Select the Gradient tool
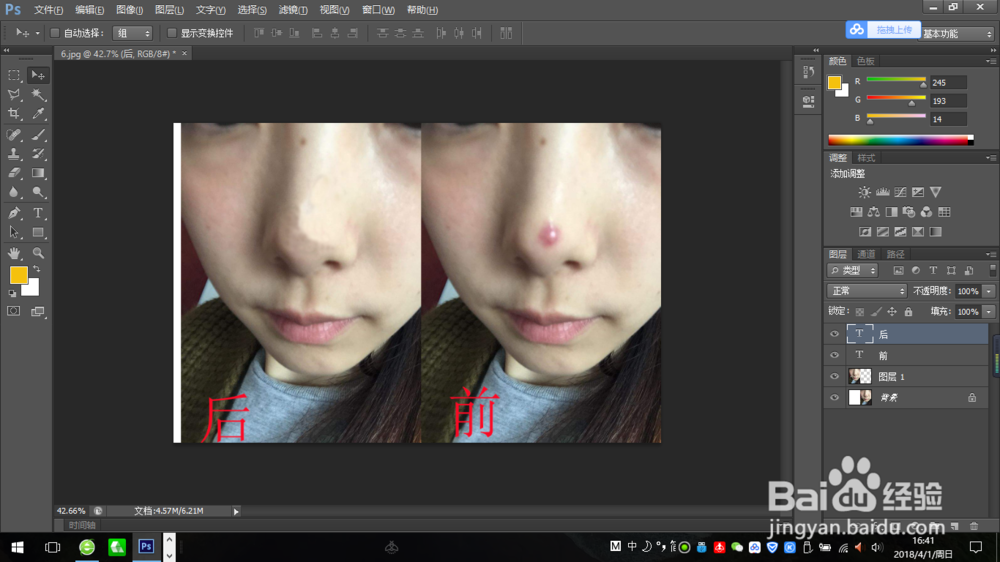This screenshot has width=1000, height=562. tap(38, 173)
